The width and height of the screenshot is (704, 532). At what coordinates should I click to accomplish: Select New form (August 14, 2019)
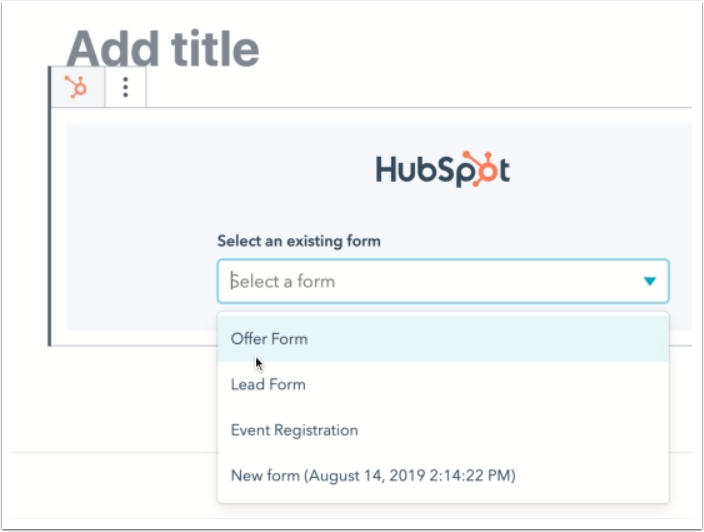[373, 476]
